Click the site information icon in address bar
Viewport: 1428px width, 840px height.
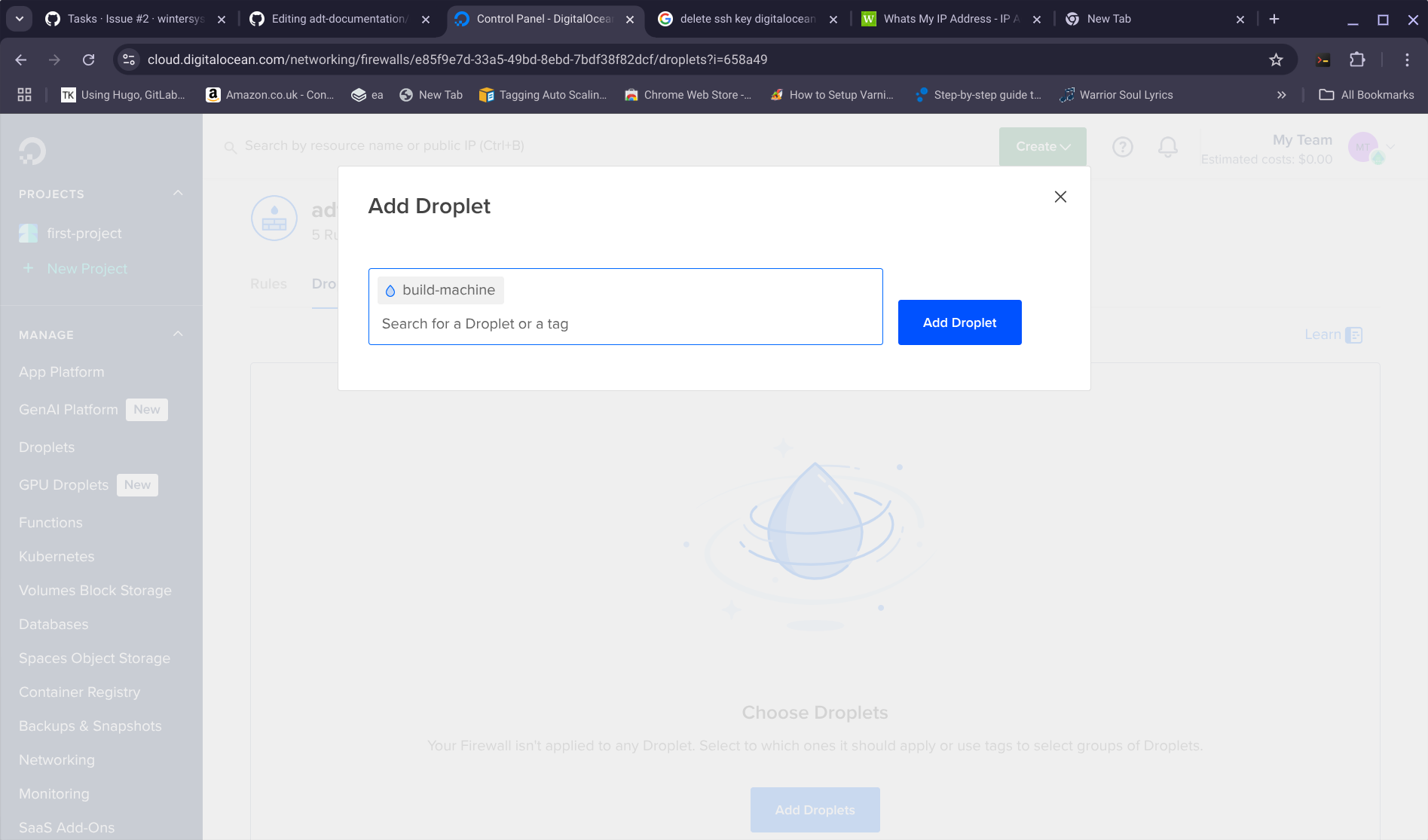coord(129,60)
